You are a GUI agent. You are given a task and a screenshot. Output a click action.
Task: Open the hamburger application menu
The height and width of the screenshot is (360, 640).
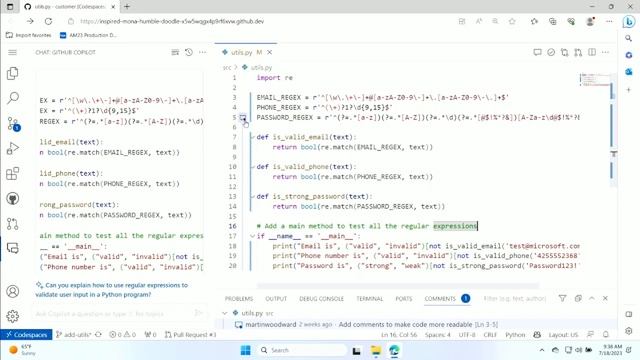click(13, 52)
